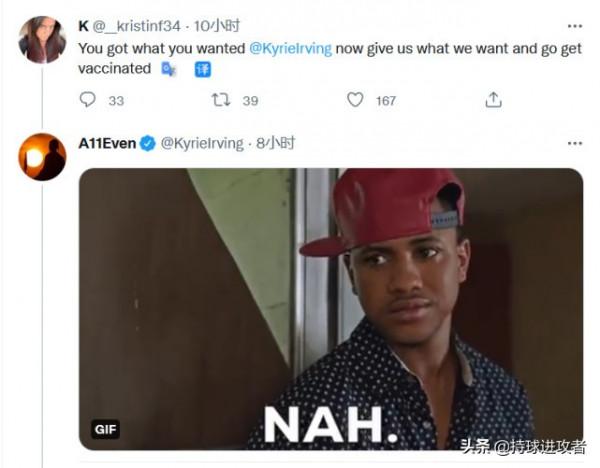Like the tweet with the heart icon
600x468 pixels.
[355, 100]
